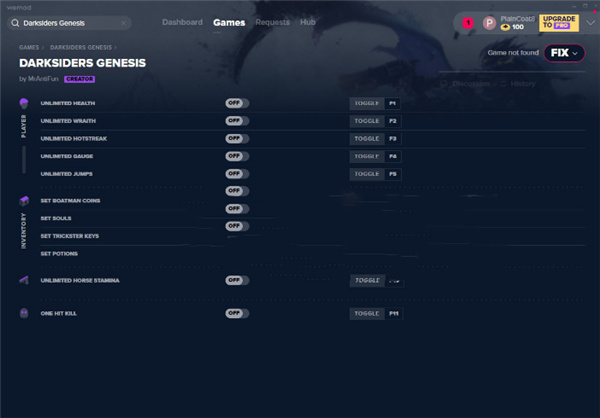Select the Inventory chest icon
The height and width of the screenshot is (418, 600).
coord(24,200)
